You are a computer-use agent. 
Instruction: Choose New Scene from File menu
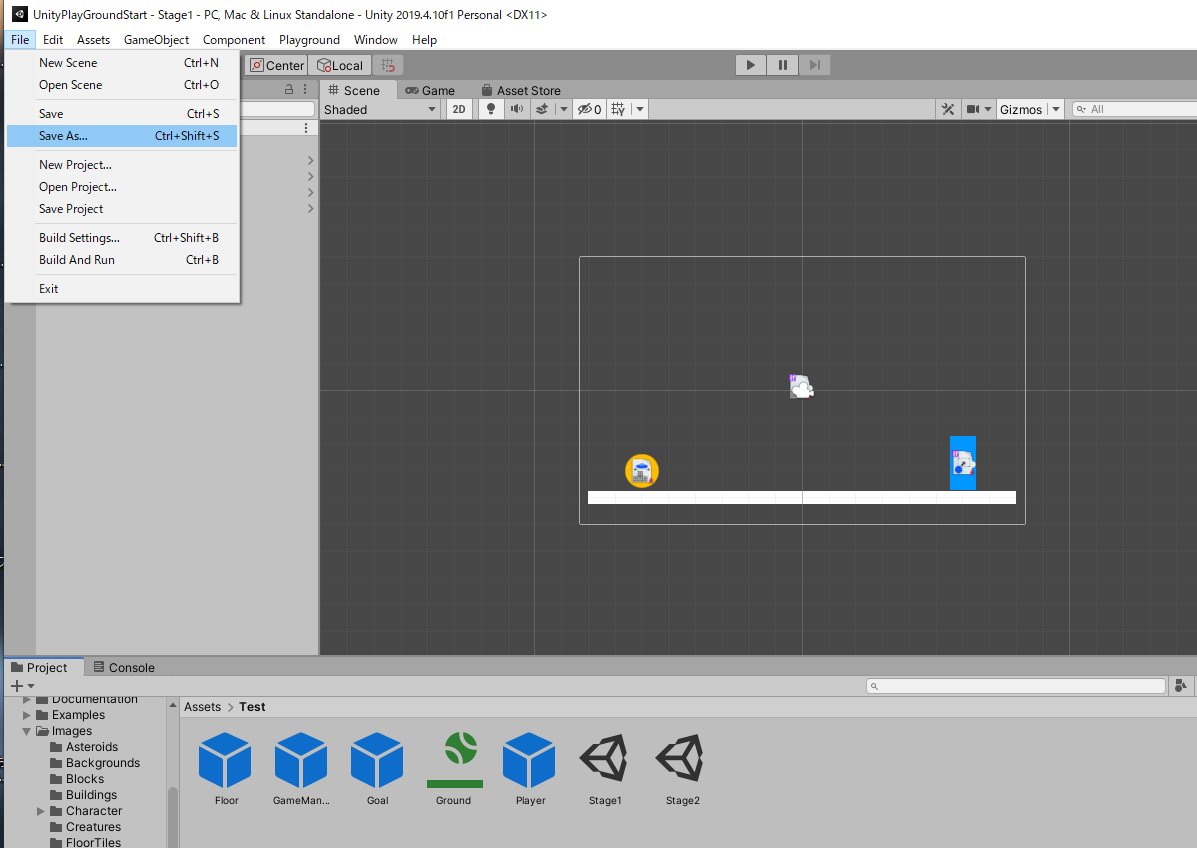[122, 63]
